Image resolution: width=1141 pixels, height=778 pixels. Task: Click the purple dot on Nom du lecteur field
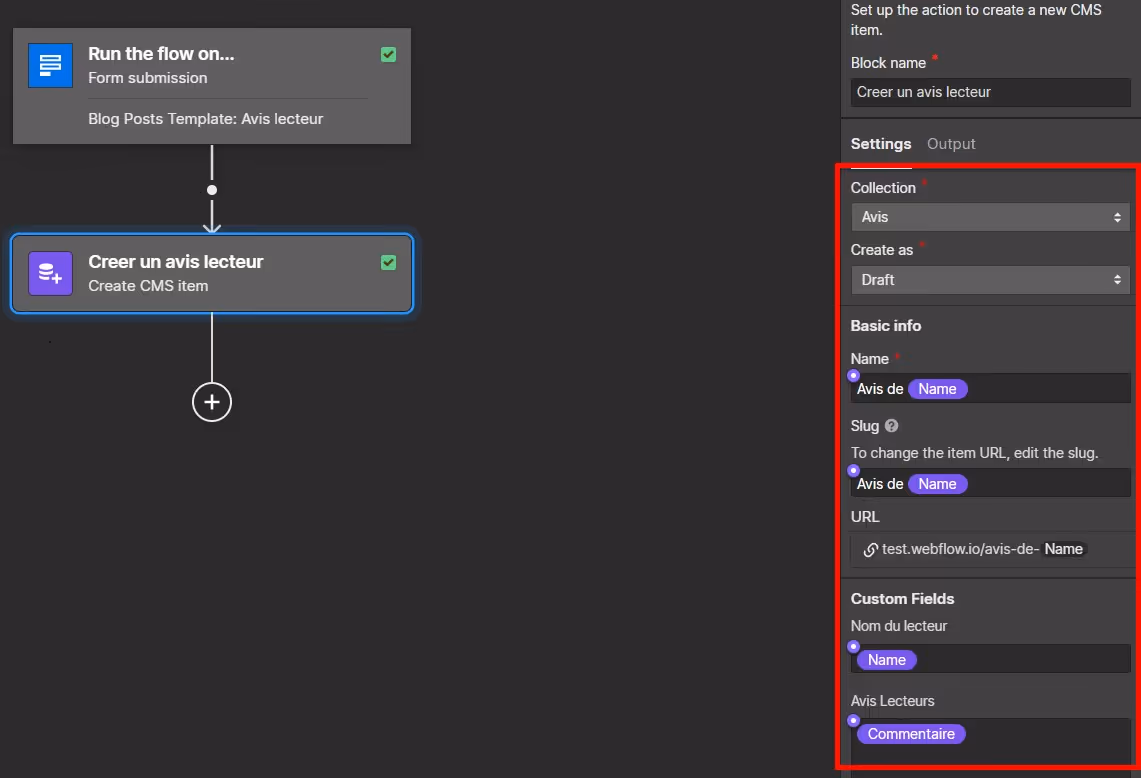854,646
